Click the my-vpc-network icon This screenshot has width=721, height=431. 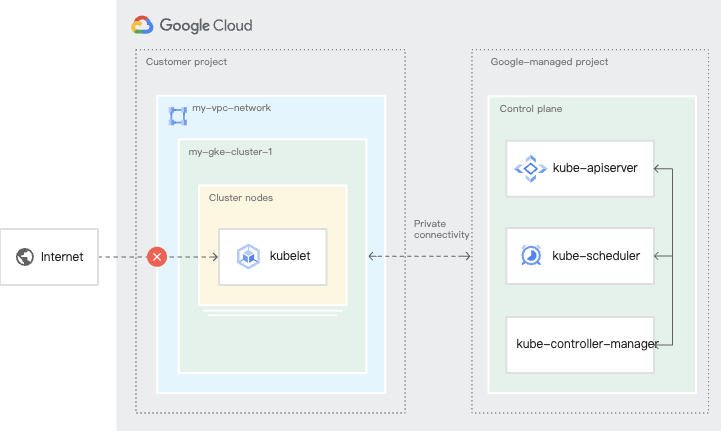(178, 116)
